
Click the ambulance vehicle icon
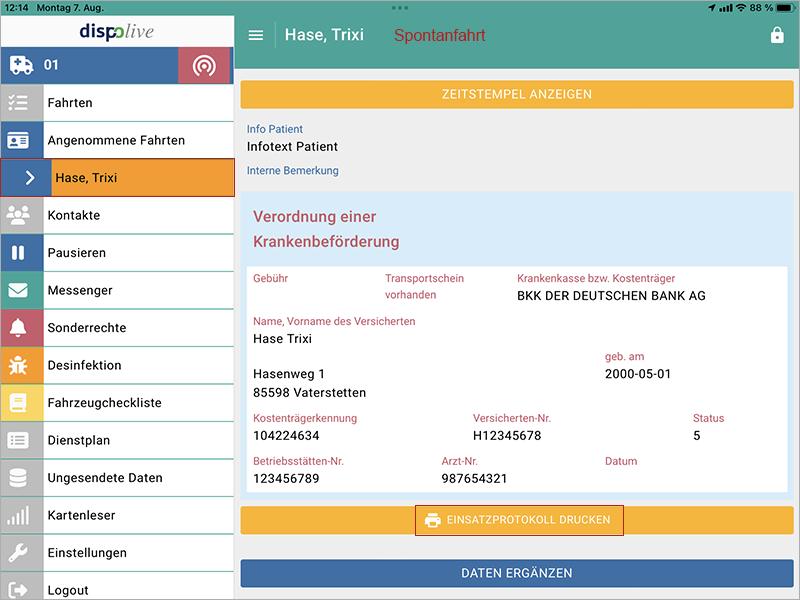coord(21,66)
